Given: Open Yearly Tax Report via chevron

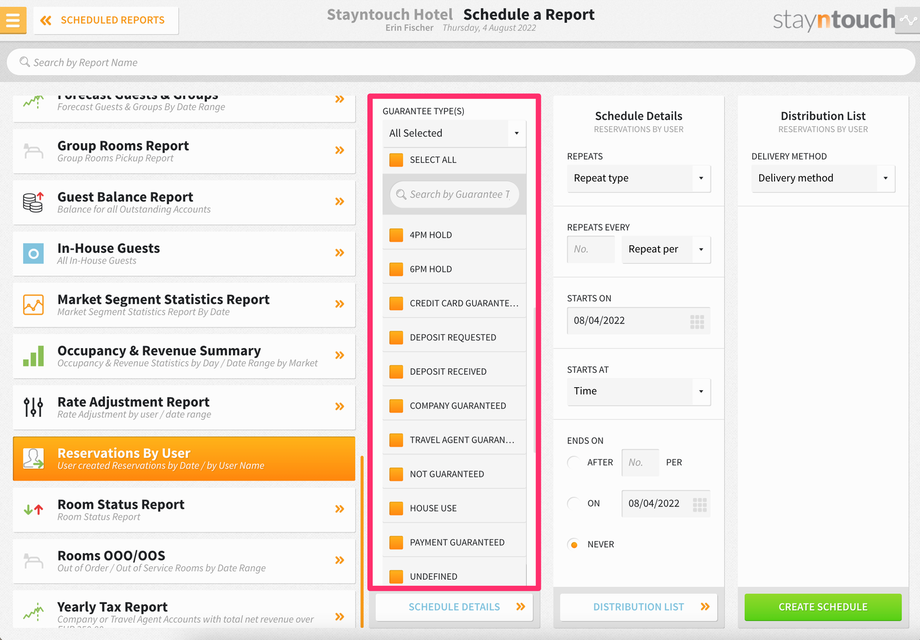Looking at the screenshot, I should click(339, 617).
